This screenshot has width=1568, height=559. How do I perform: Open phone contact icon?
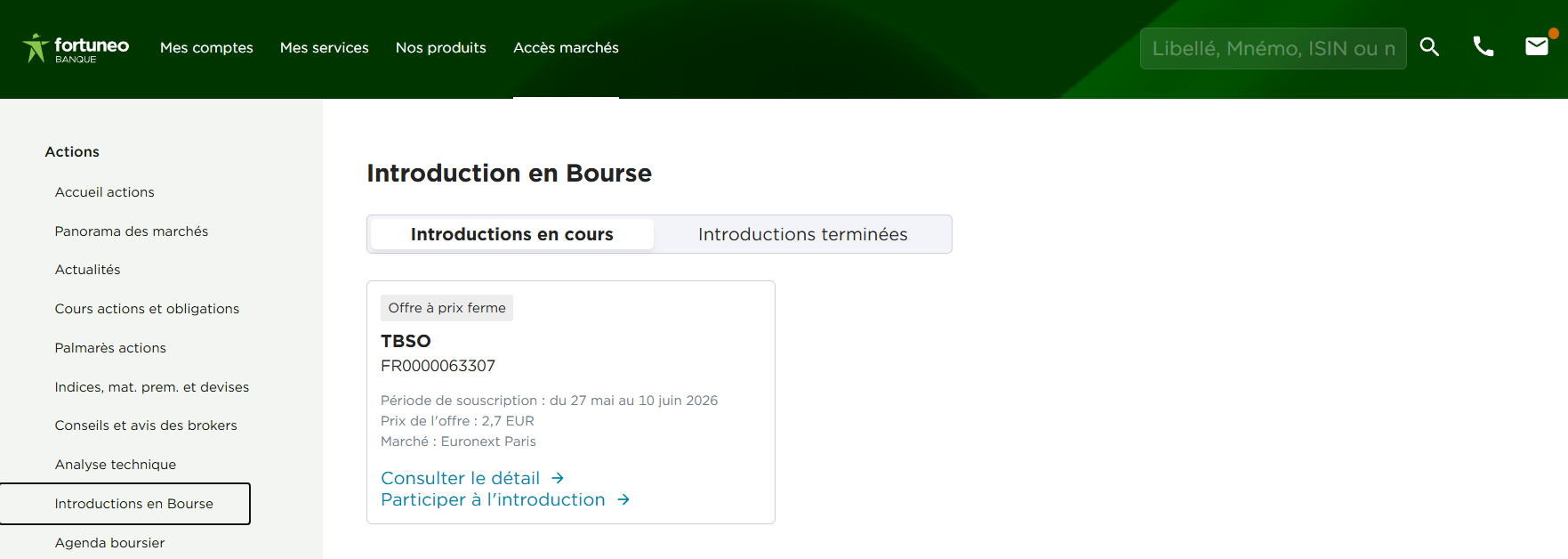point(1483,46)
